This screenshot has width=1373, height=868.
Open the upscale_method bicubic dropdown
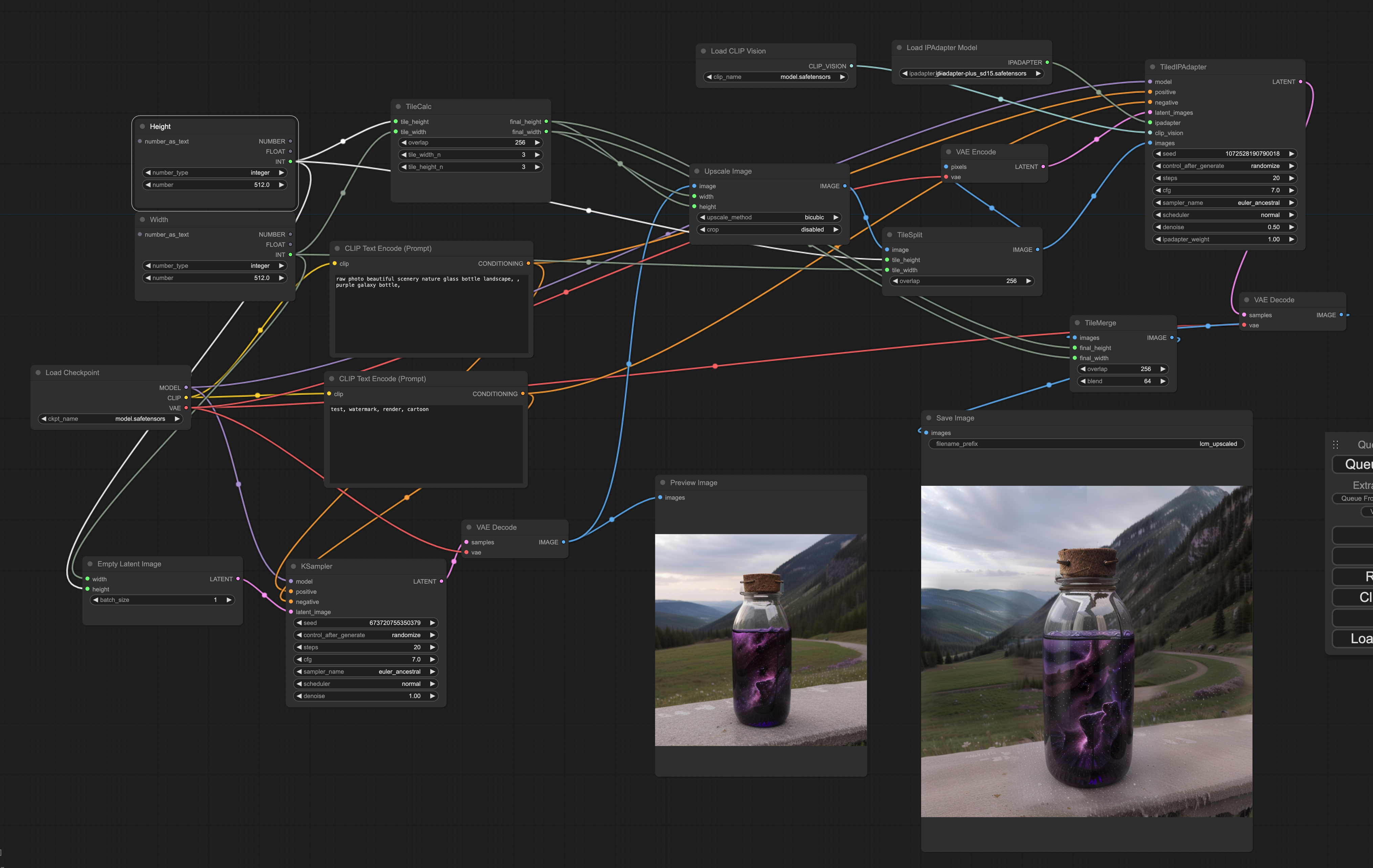[x=769, y=218]
